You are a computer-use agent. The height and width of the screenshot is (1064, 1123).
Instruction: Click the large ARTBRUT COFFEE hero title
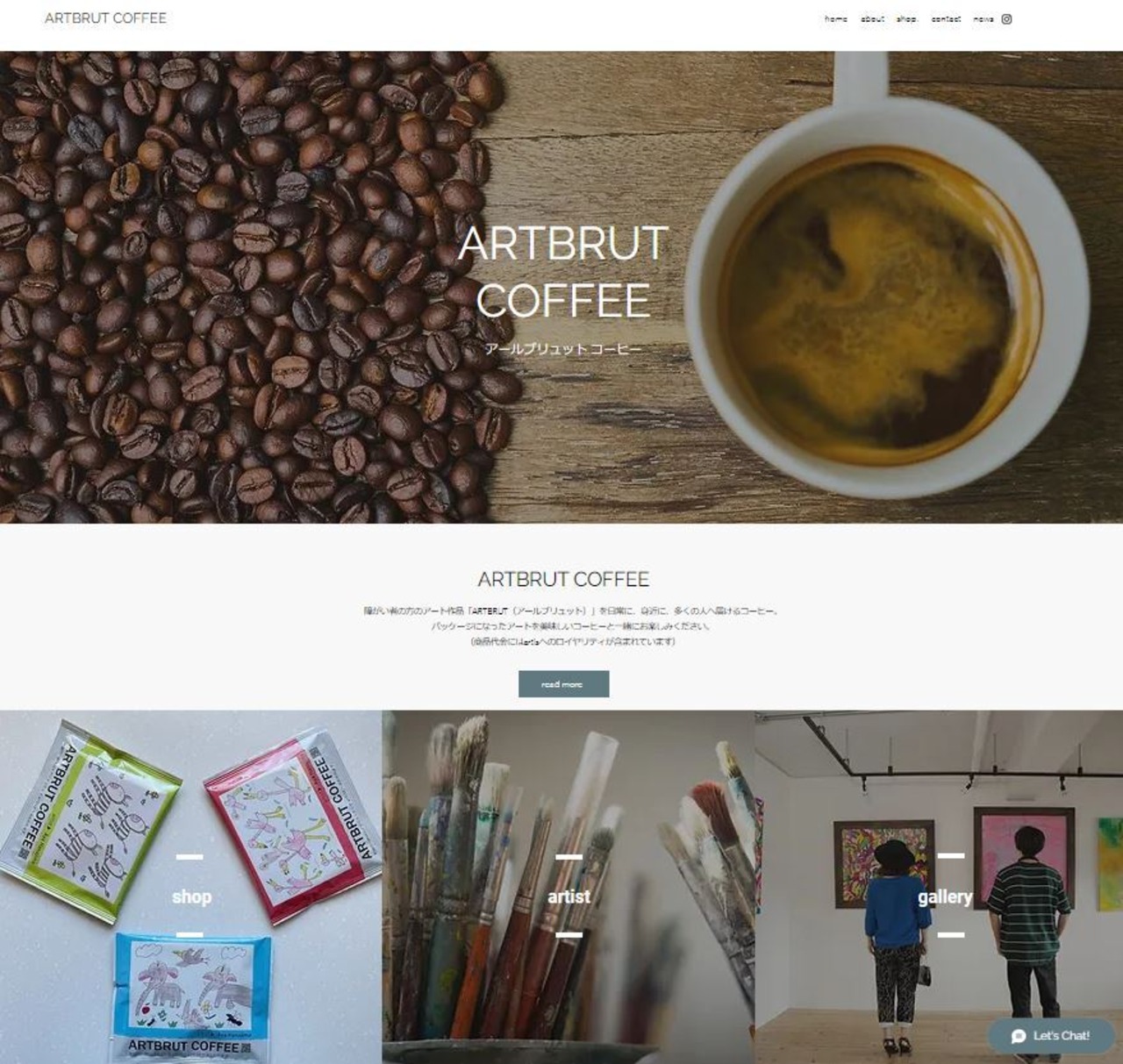point(563,272)
